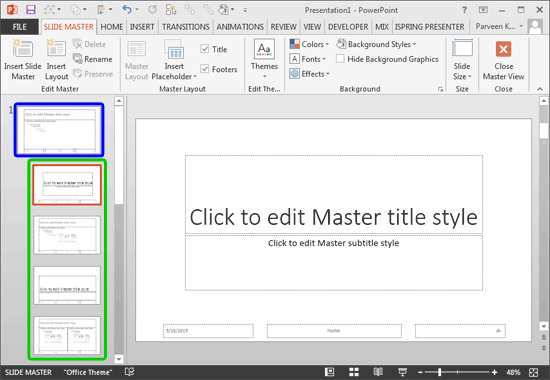The image size is (550, 380).
Task: Select the Slide Master thumbnail numbered 1
Action: (59, 130)
